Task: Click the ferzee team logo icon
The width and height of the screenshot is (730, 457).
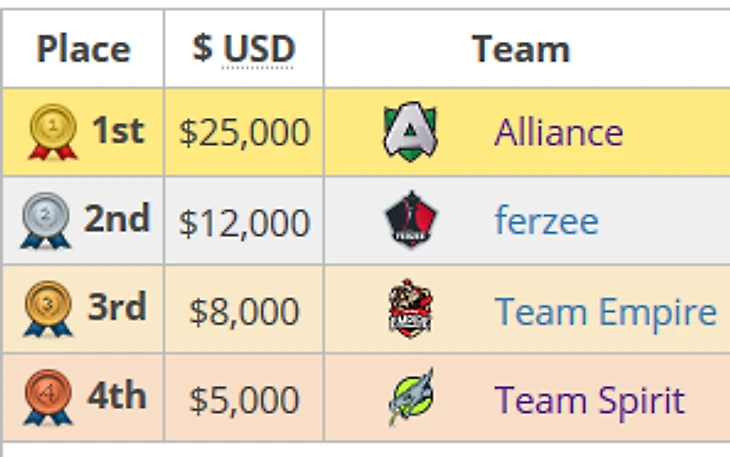Action: pos(411,221)
